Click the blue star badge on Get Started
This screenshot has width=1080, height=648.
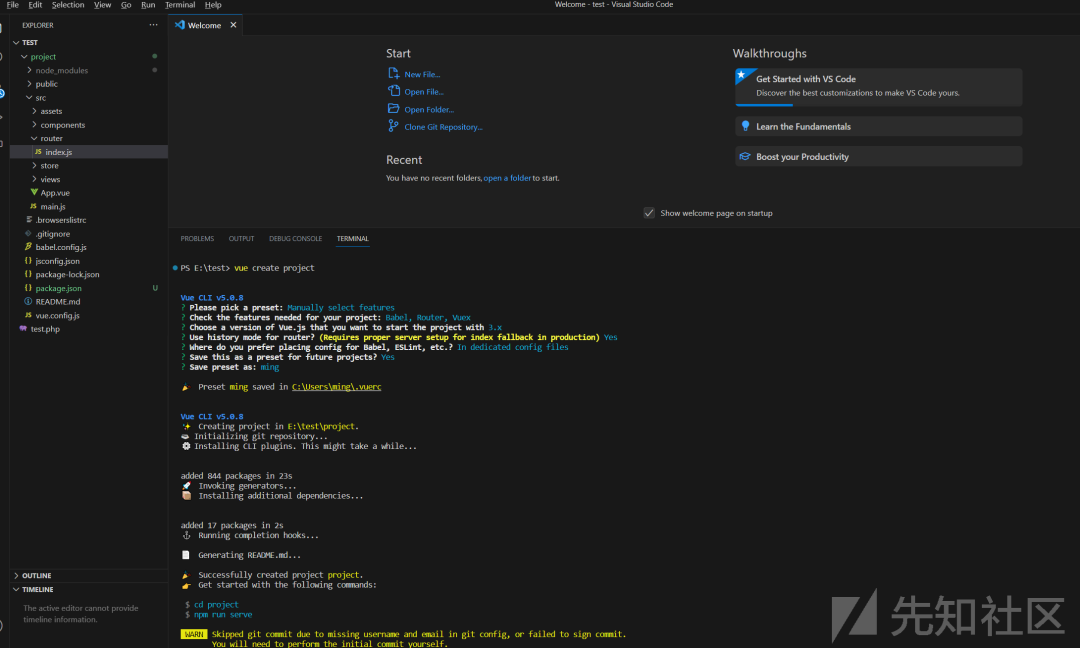(742, 74)
